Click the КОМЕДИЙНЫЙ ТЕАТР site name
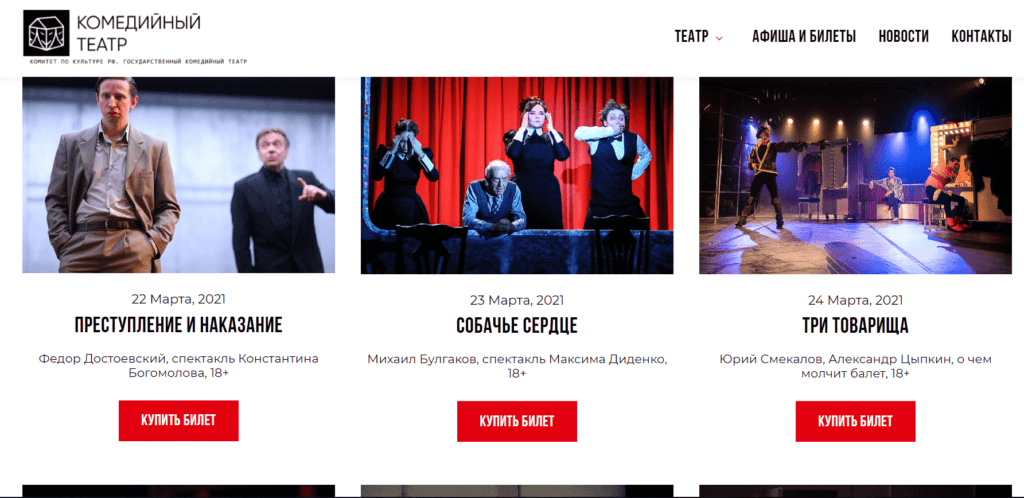The width and height of the screenshot is (1024, 498). [138, 33]
